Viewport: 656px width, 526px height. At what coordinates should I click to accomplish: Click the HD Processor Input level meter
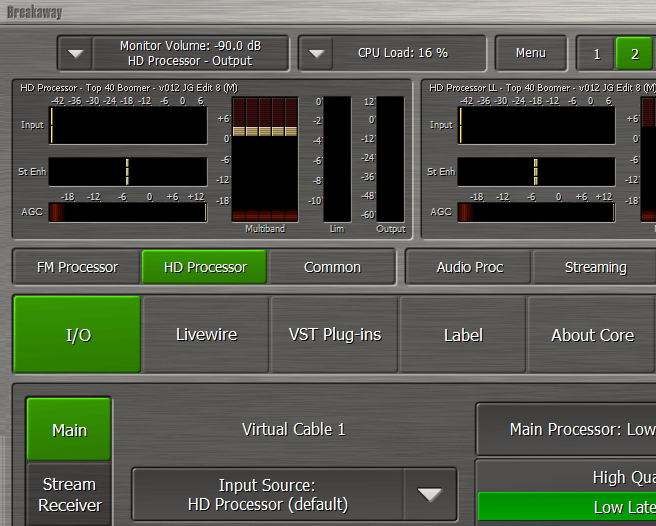(x=128, y=126)
